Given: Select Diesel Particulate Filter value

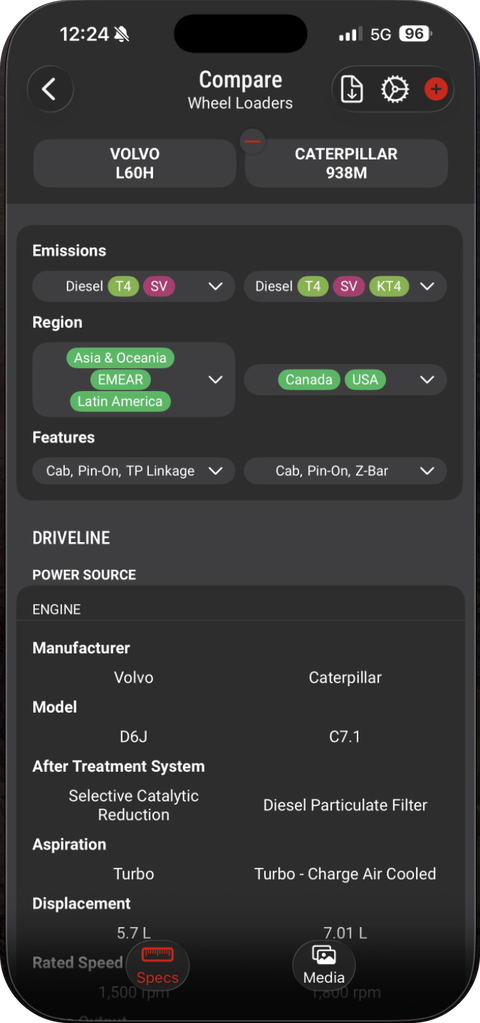Looking at the screenshot, I should pyautogui.click(x=345, y=805).
